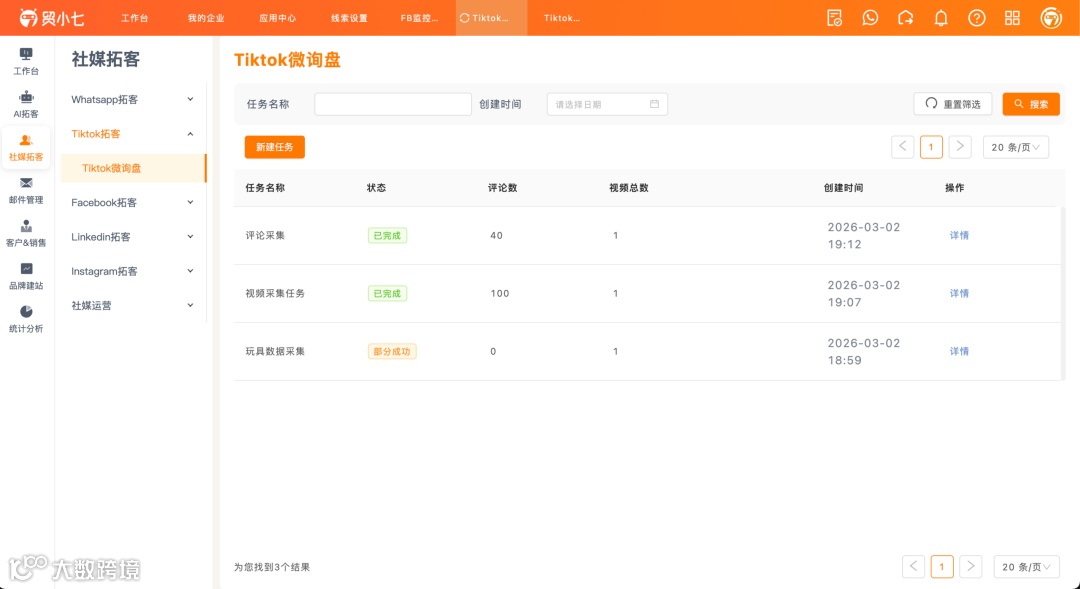Click the 贸小七 logo
Image resolution: width=1080 pixels, height=589 pixels.
(x=51, y=18)
